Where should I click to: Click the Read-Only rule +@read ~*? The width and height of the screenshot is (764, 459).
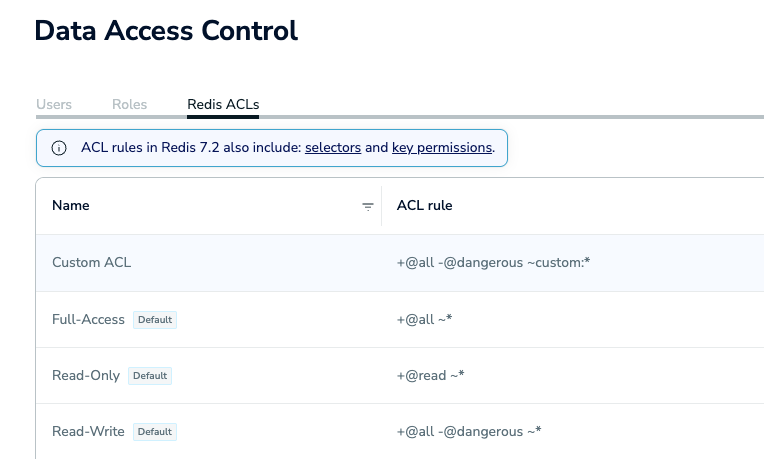[x=431, y=376]
